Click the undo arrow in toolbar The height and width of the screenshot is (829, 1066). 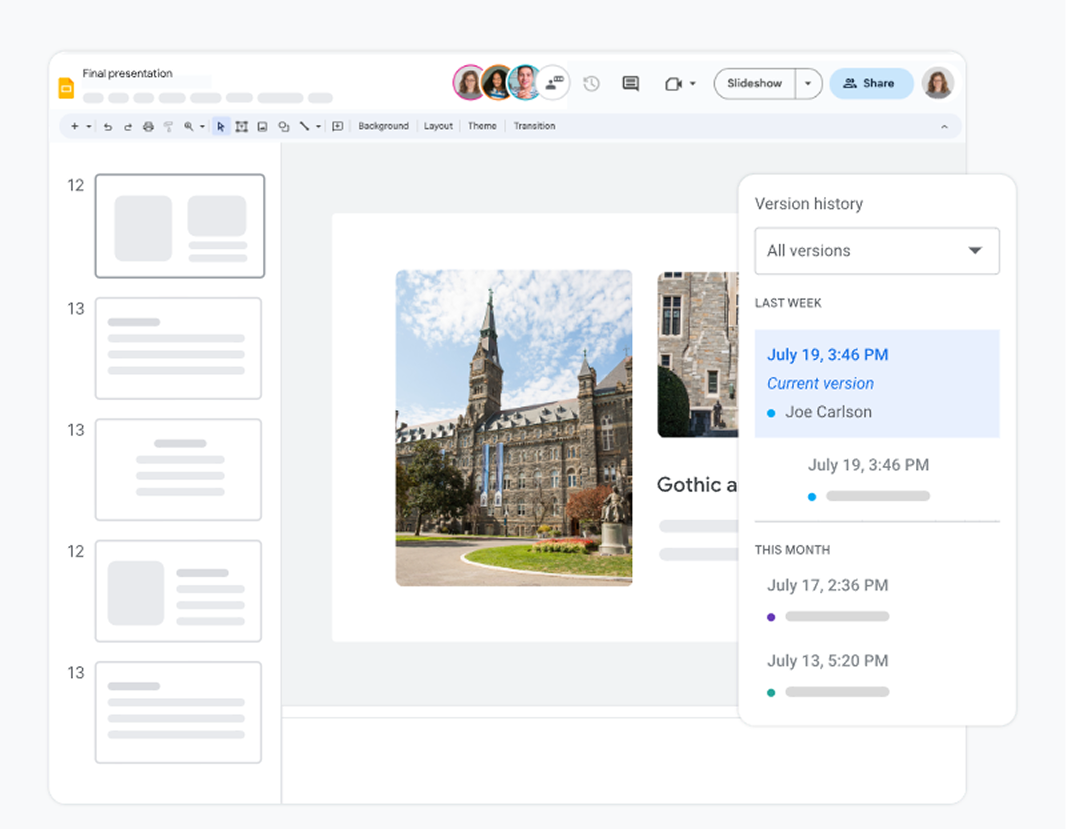(108, 127)
